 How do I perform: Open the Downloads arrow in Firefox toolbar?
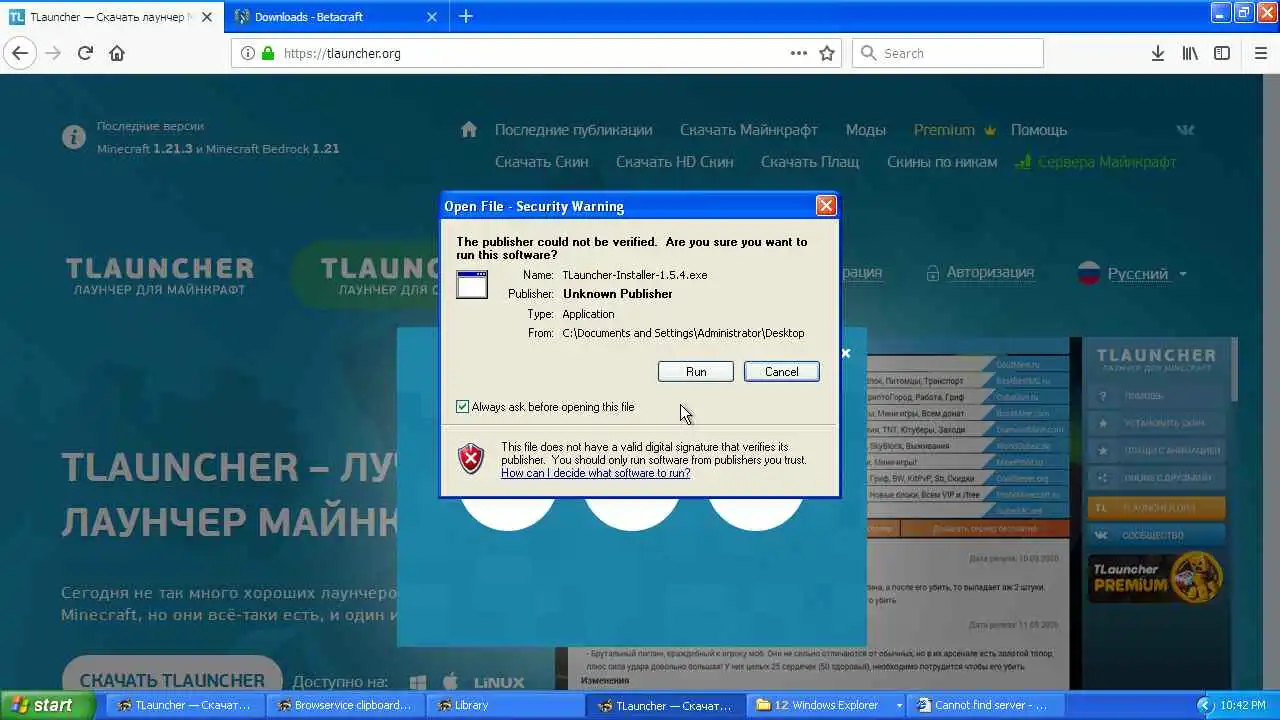[1158, 53]
